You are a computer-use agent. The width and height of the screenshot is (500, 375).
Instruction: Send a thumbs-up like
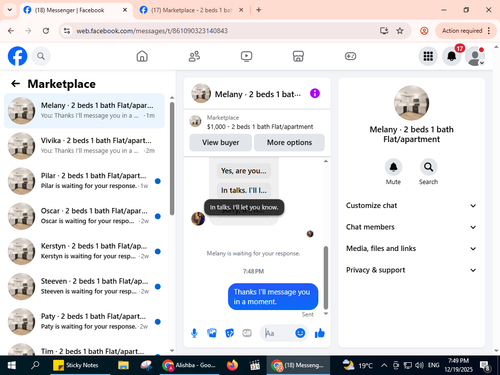click(320, 333)
